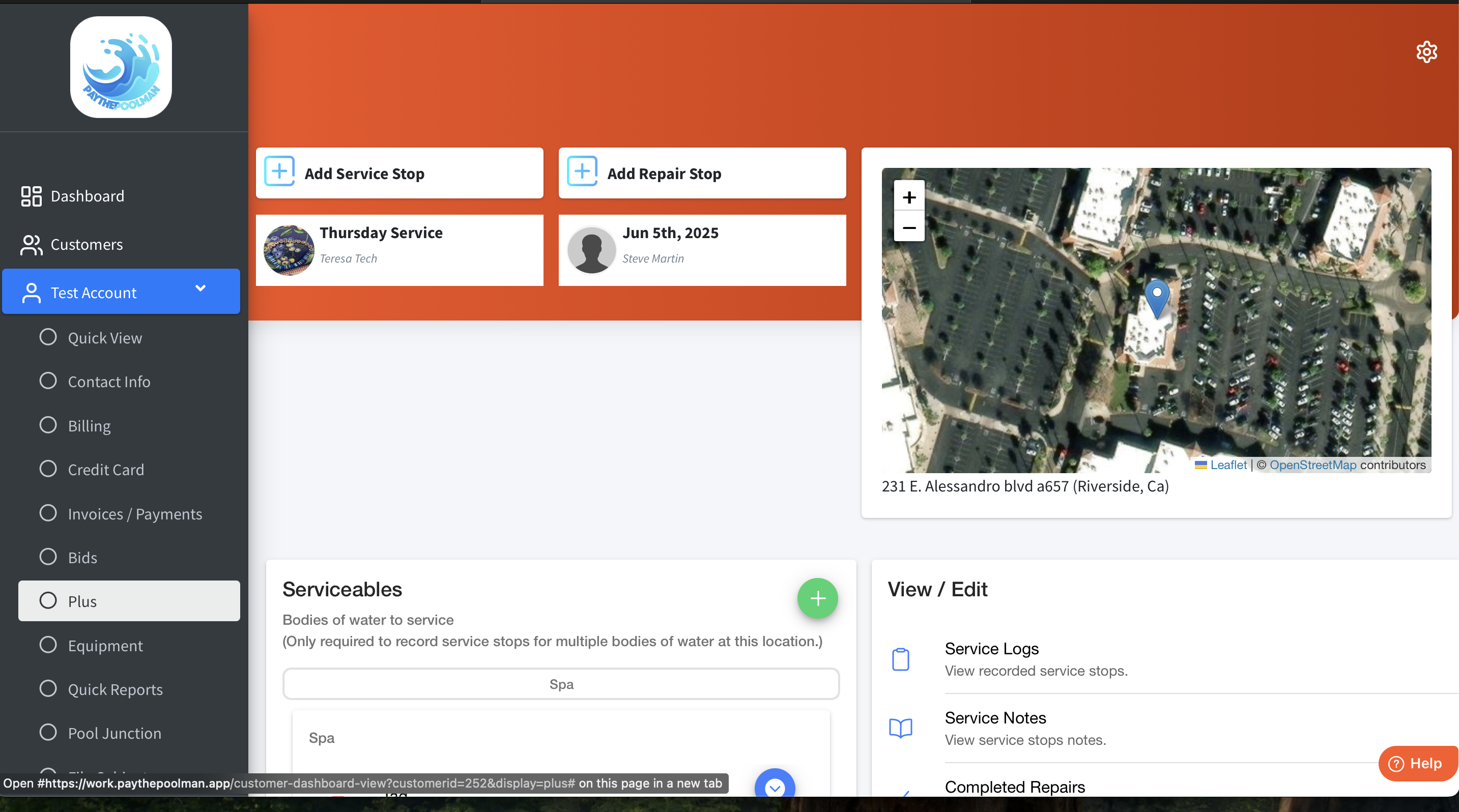This screenshot has width=1459, height=812.
Task: Select the Equipment radio circle
Action: pyautogui.click(x=48, y=645)
